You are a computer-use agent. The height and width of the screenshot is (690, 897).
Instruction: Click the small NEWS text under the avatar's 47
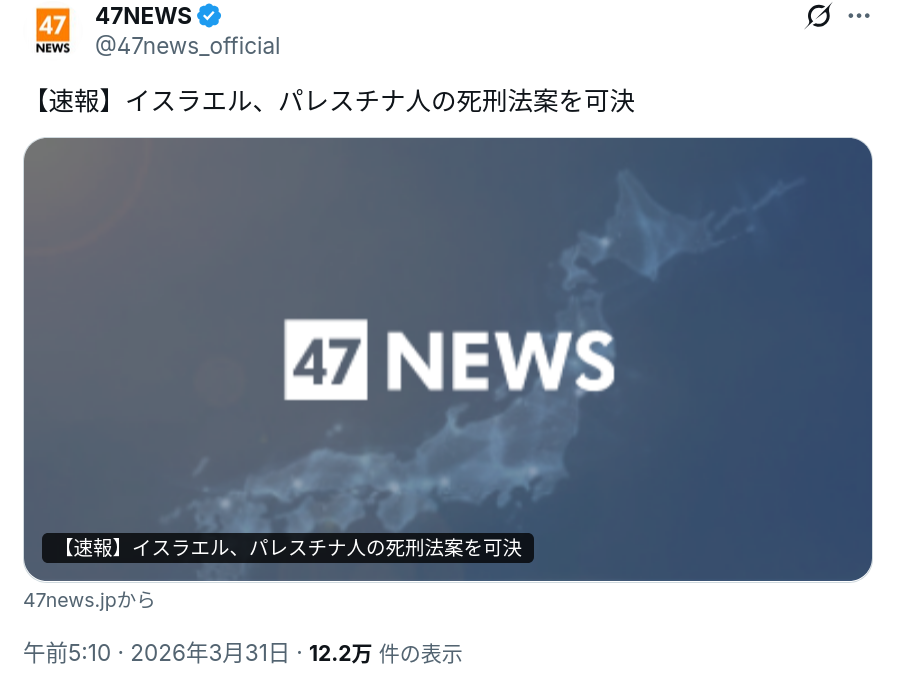coord(53,48)
